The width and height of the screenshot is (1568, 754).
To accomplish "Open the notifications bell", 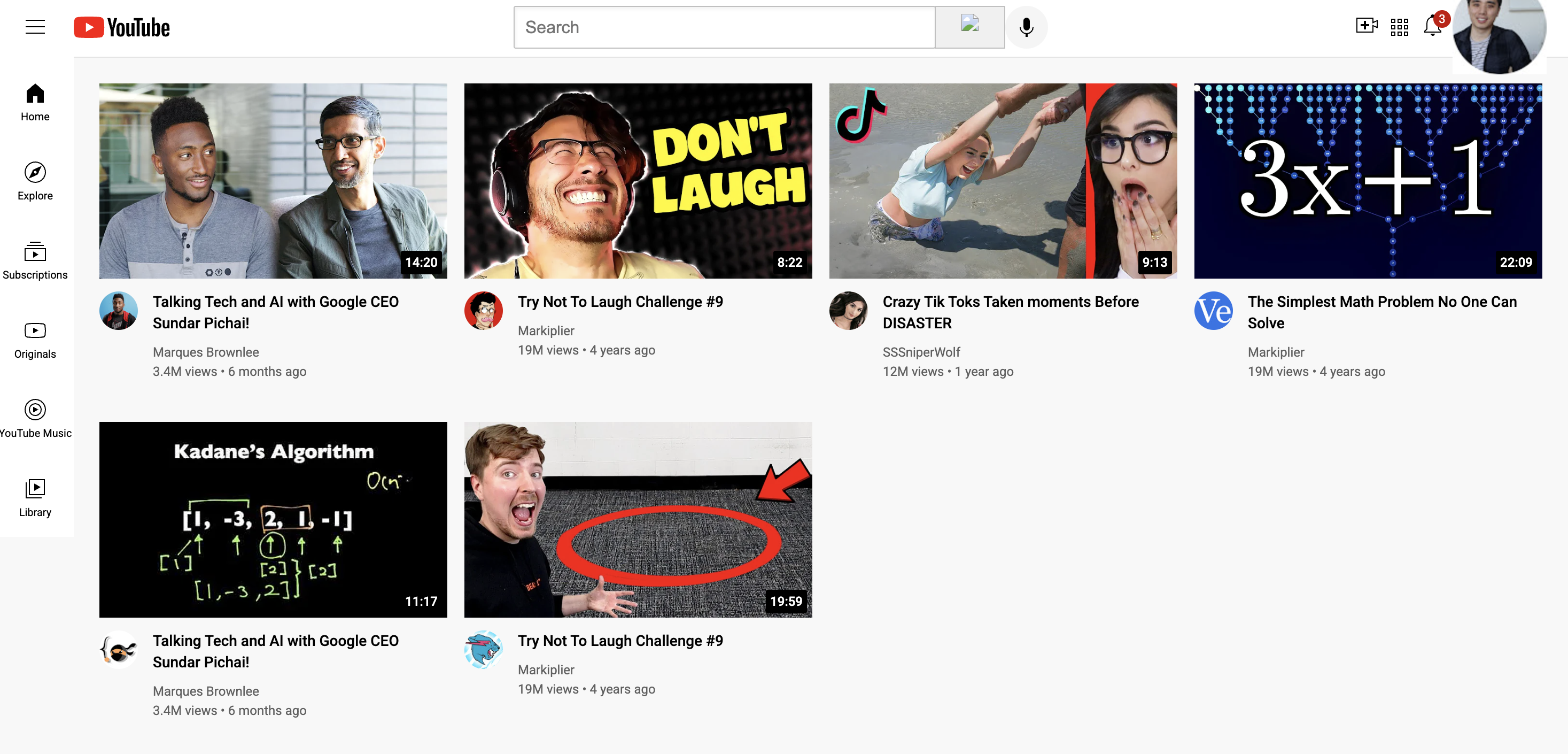I will pyautogui.click(x=1432, y=27).
